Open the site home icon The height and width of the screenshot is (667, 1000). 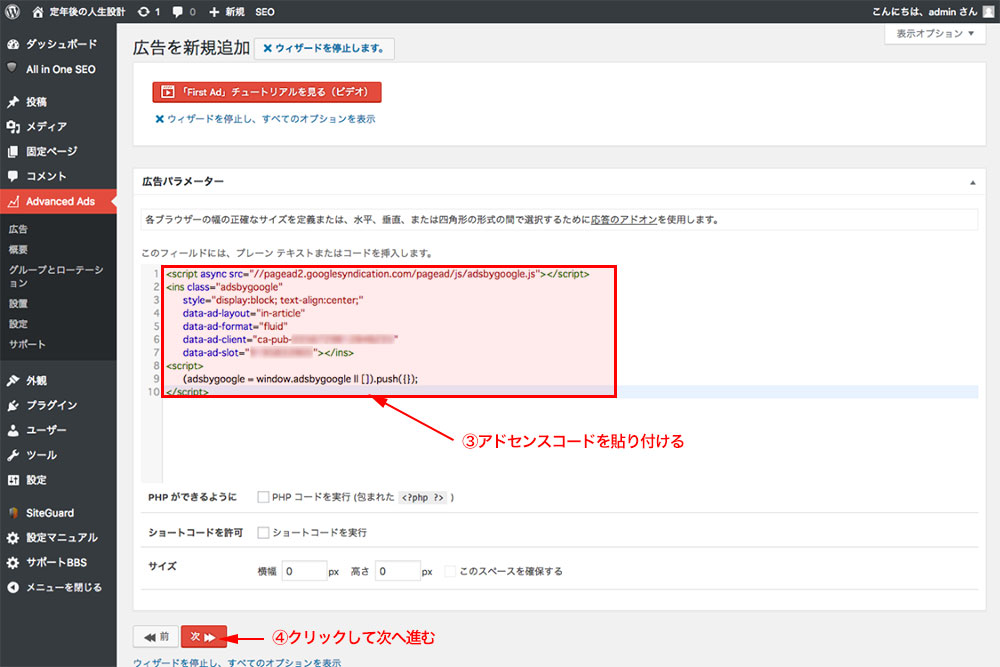[38, 12]
